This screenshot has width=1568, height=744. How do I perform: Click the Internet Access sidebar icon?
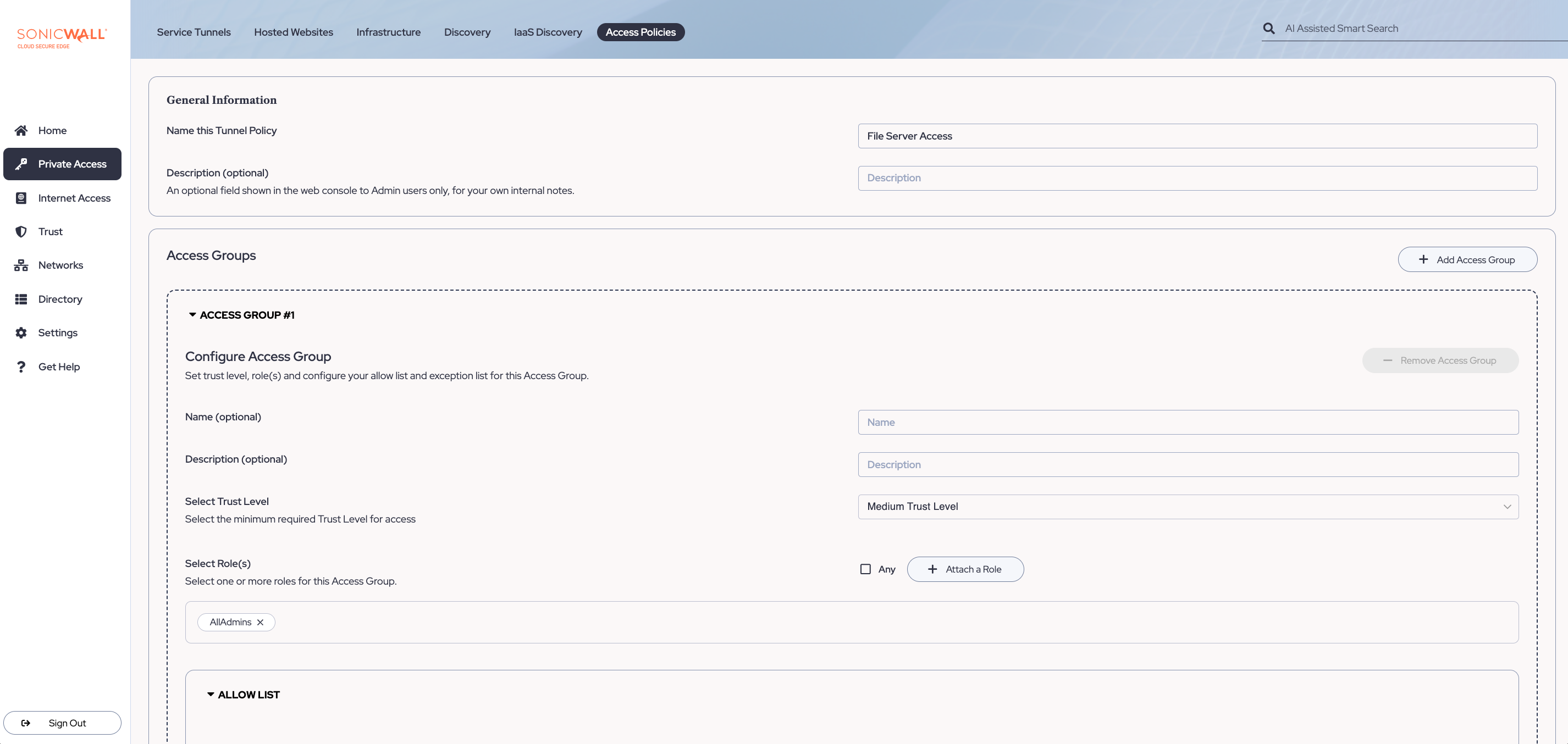click(x=21, y=198)
